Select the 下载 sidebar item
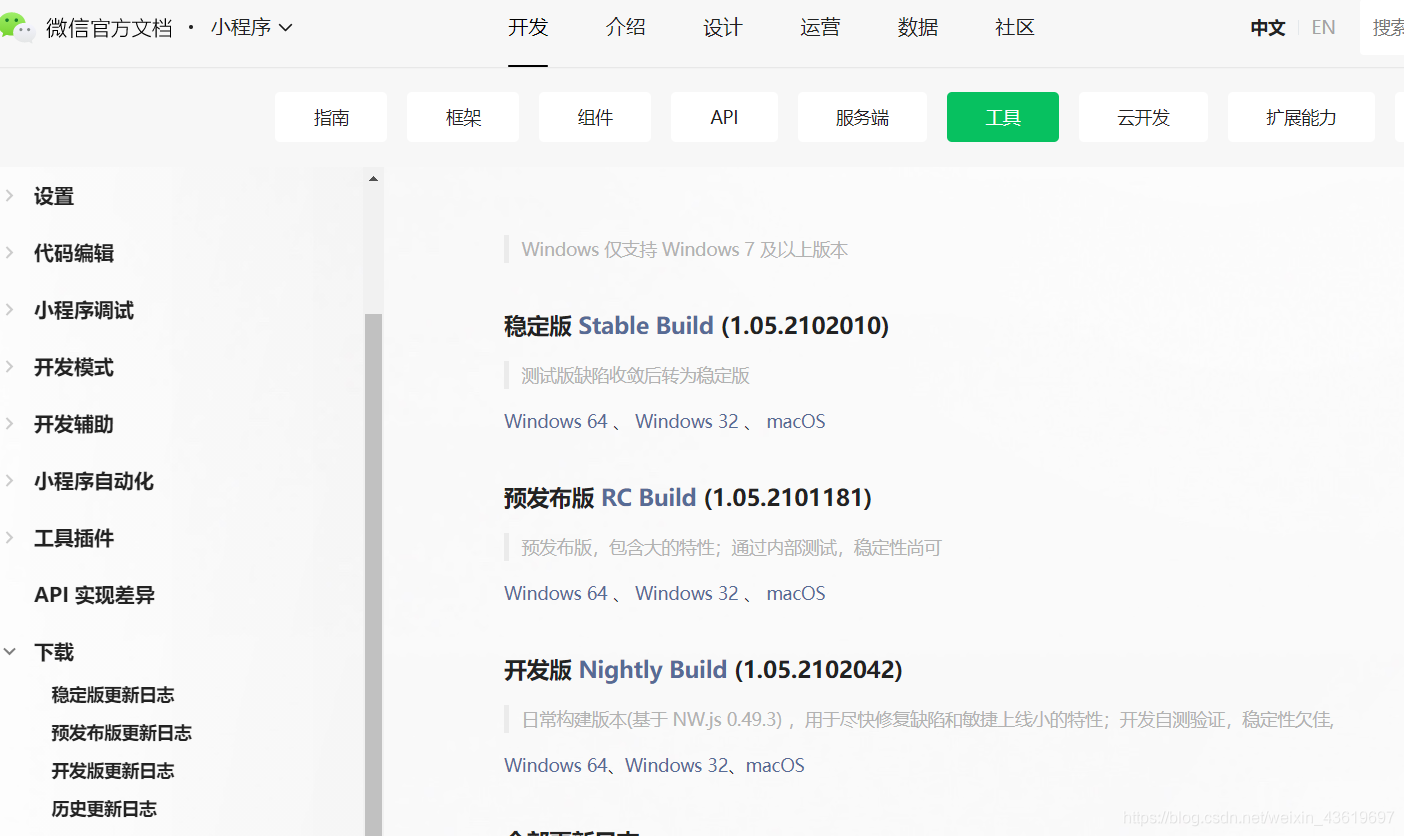 (x=54, y=652)
